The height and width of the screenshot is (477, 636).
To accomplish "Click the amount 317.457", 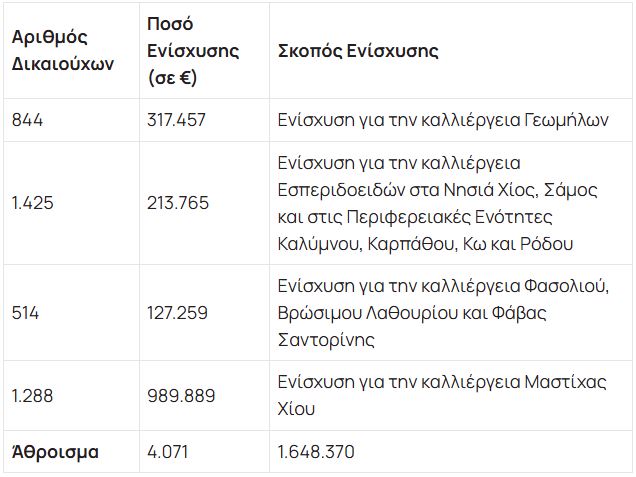I will (x=176, y=120).
